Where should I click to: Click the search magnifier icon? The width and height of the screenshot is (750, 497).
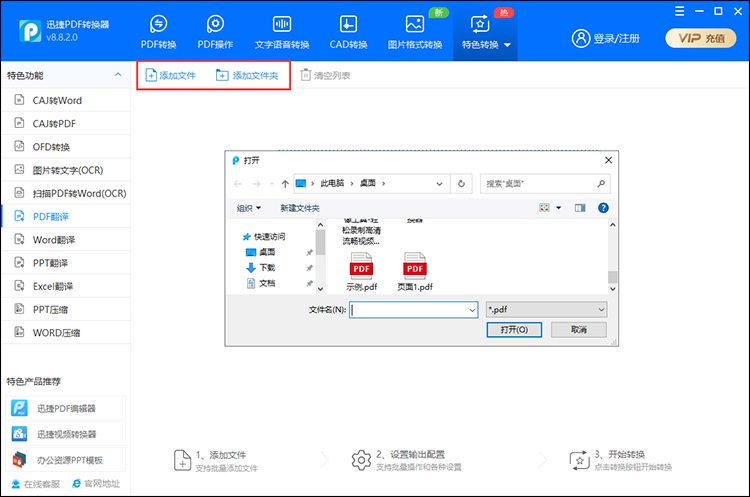point(601,183)
